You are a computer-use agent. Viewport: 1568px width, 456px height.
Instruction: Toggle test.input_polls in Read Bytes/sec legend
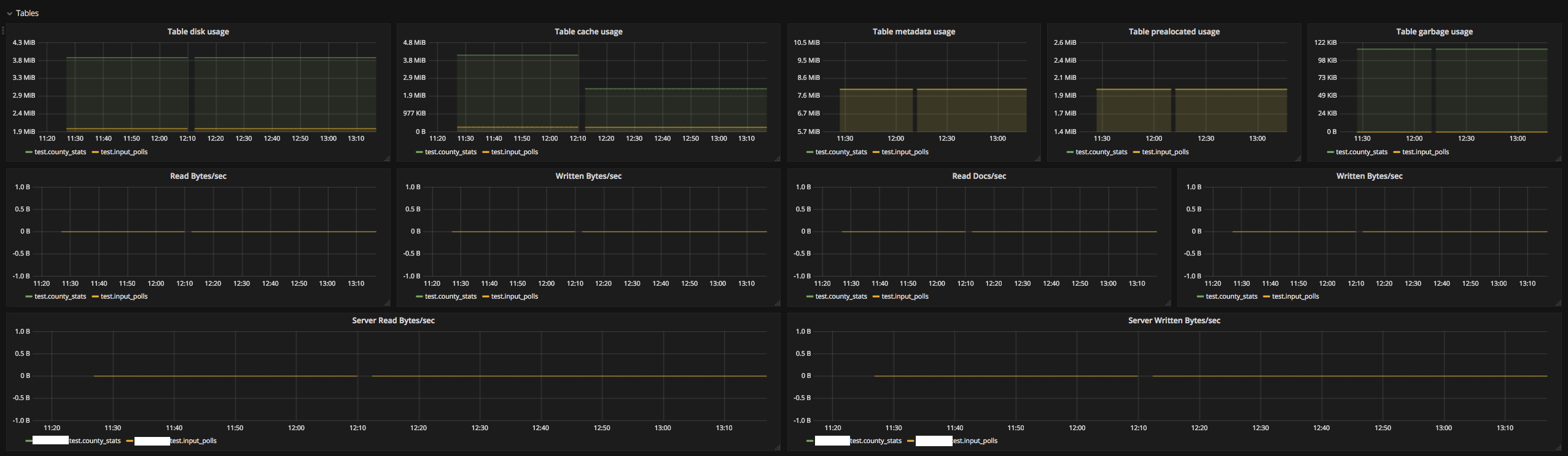point(124,296)
